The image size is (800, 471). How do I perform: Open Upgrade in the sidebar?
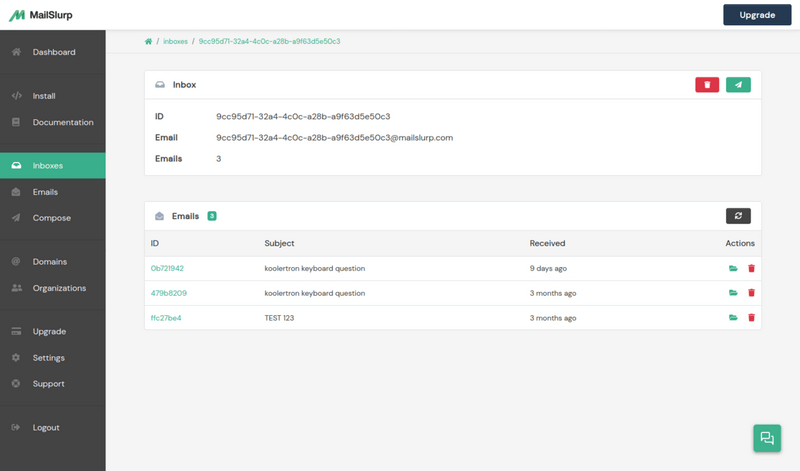(53, 332)
